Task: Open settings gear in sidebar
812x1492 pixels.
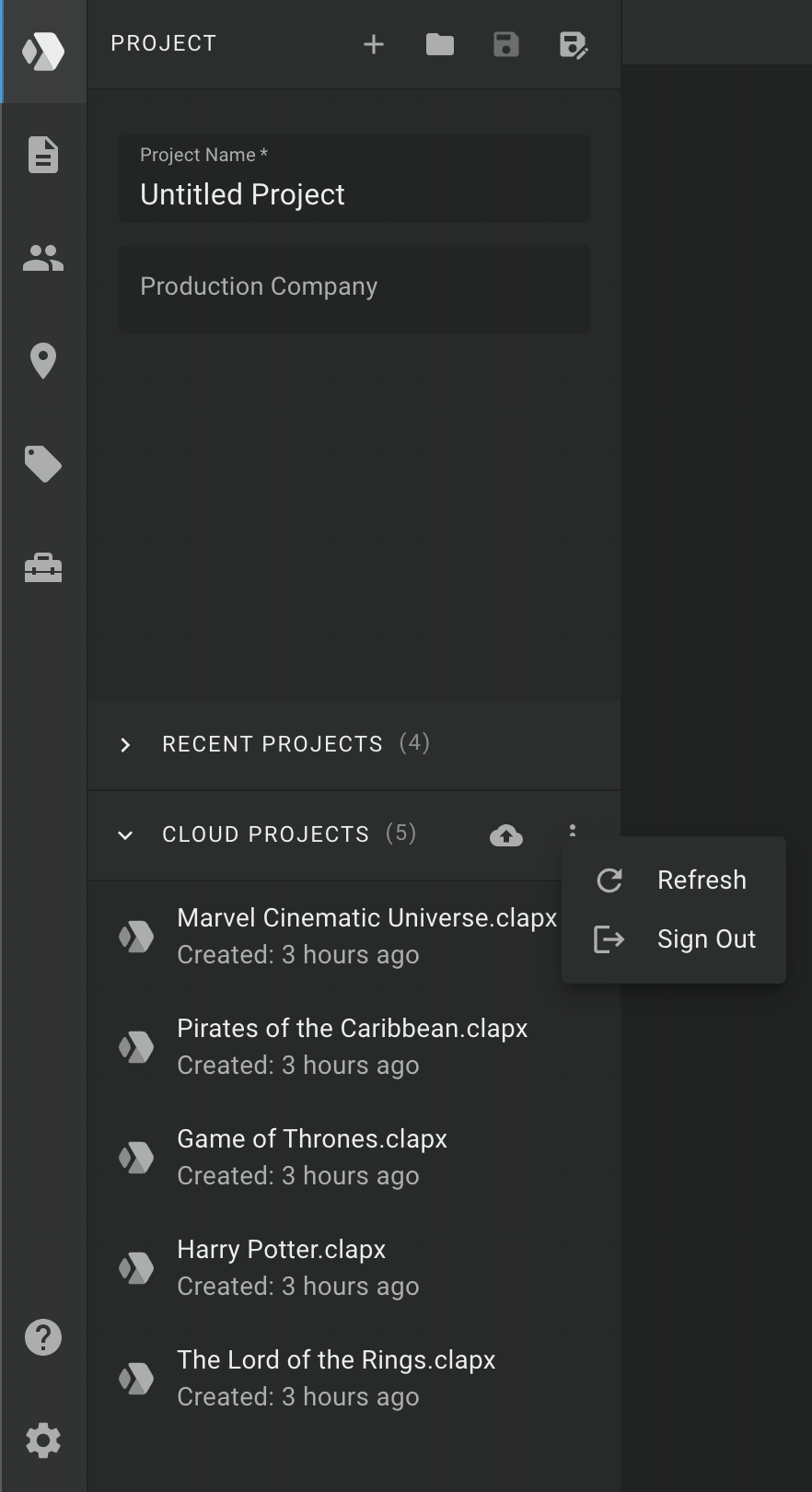Action: point(43,1440)
